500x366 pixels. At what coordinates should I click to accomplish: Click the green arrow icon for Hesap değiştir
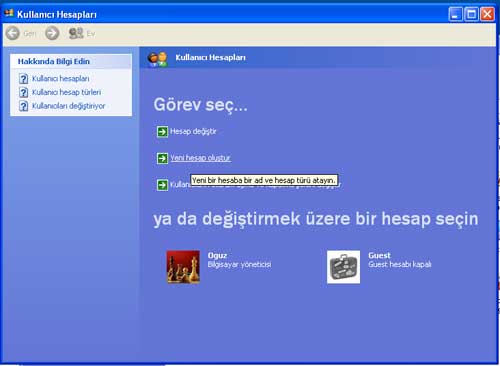[162, 132]
